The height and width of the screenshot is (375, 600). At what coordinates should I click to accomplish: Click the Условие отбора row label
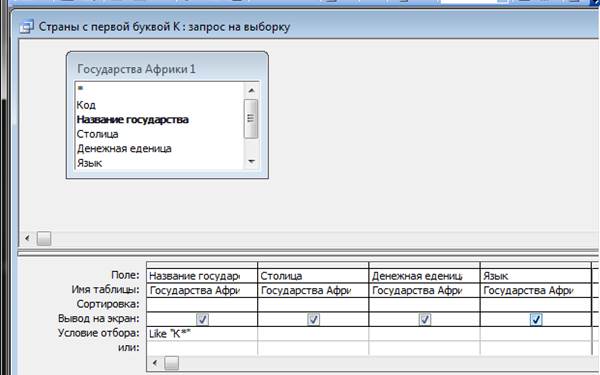[x=99, y=333]
